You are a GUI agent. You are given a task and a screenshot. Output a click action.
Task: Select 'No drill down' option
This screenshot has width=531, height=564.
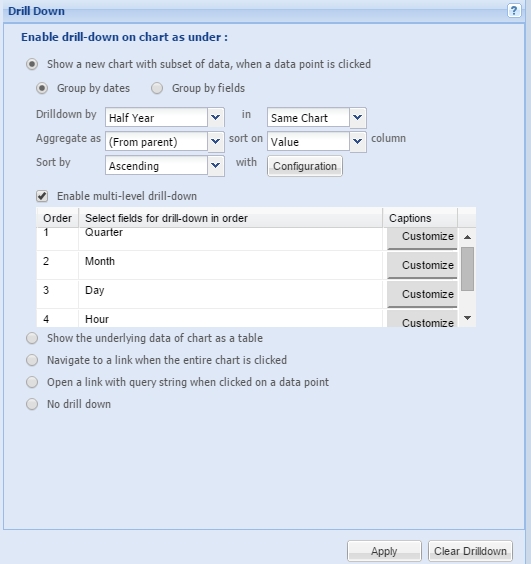pos(32,404)
